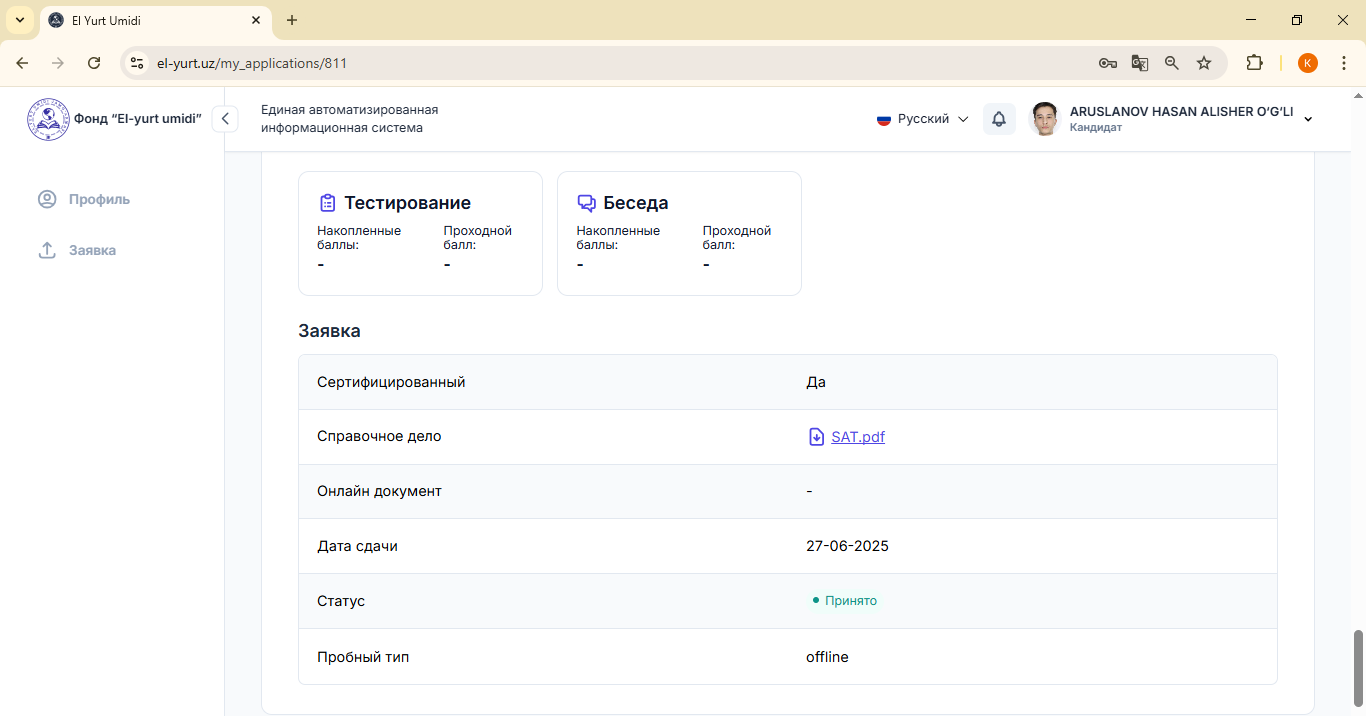Expand the user account menu chevron
This screenshot has width=1366, height=716.
[1308, 120]
